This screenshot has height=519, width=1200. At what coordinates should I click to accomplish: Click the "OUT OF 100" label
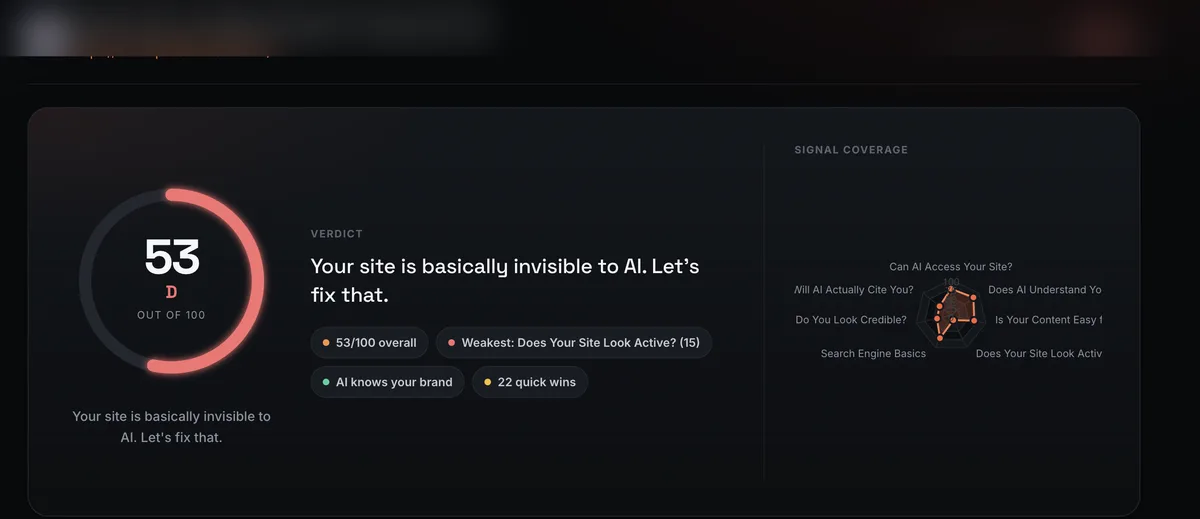click(x=172, y=315)
